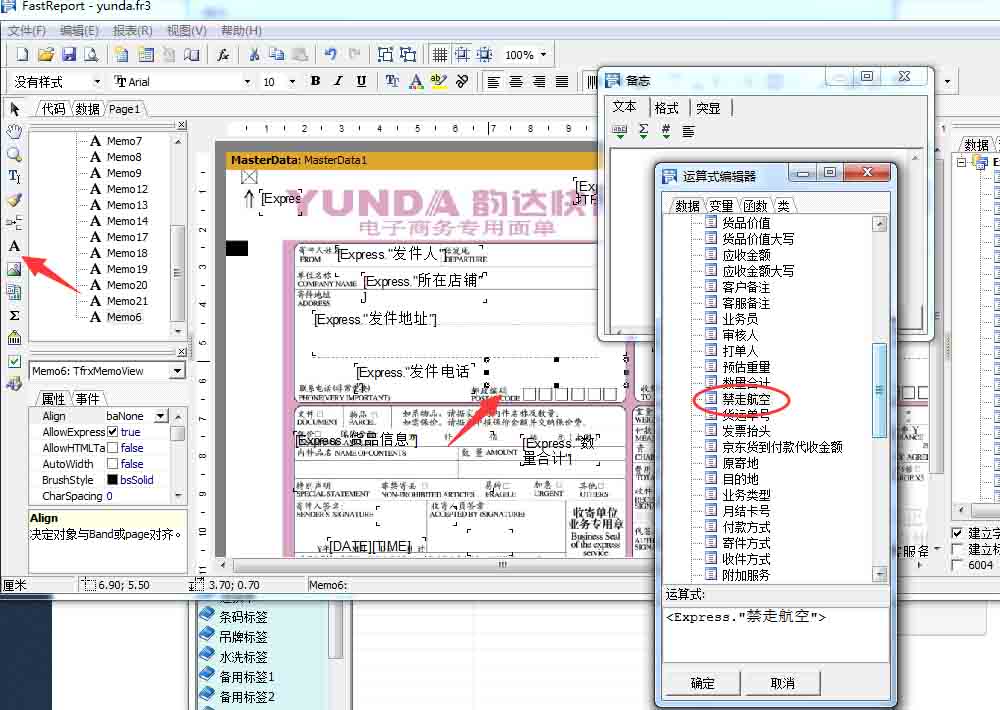
Task: Open the font name Arial dropdown
Action: click(x=248, y=82)
